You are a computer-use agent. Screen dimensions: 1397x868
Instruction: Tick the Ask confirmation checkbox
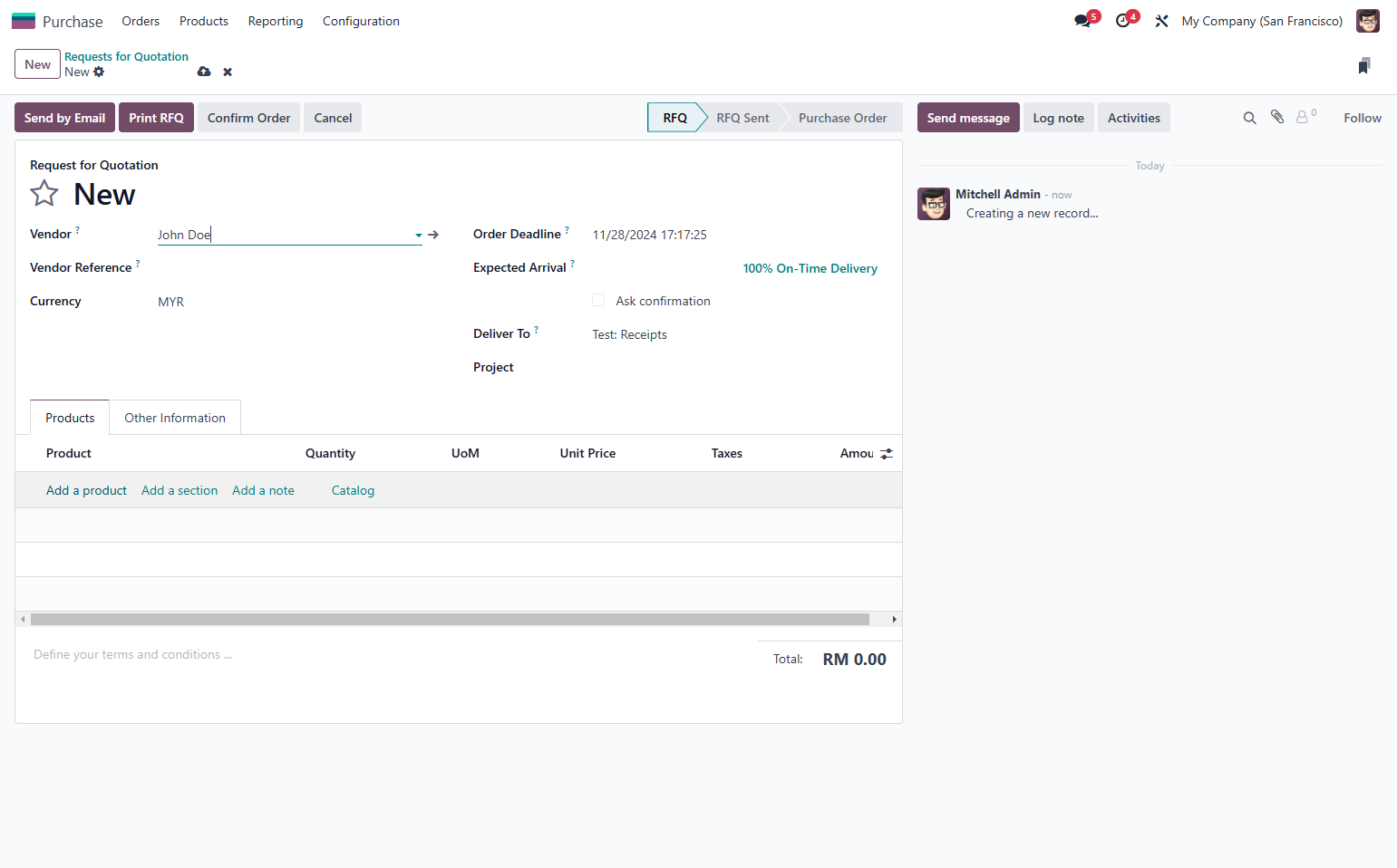pyautogui.click(x=598, y=301)
